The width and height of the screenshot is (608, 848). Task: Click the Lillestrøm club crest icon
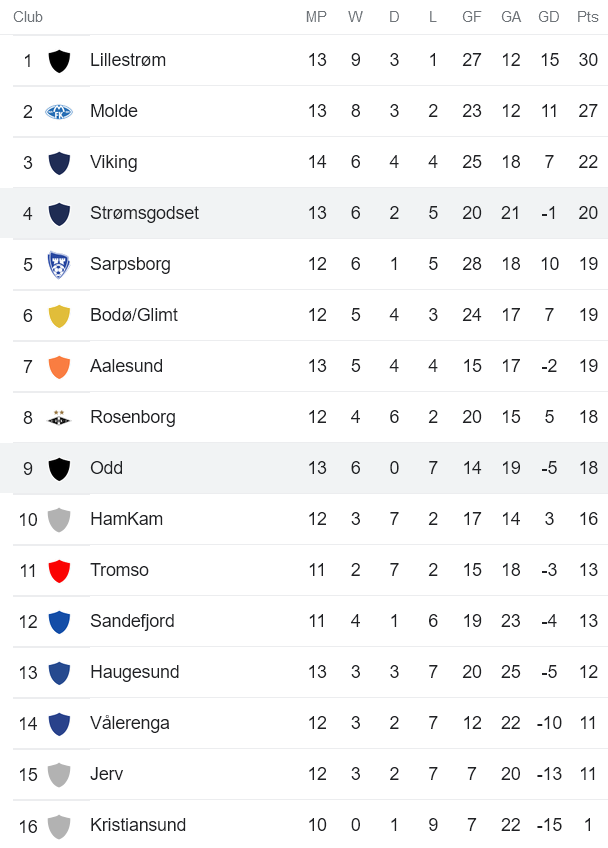[59, 61]
